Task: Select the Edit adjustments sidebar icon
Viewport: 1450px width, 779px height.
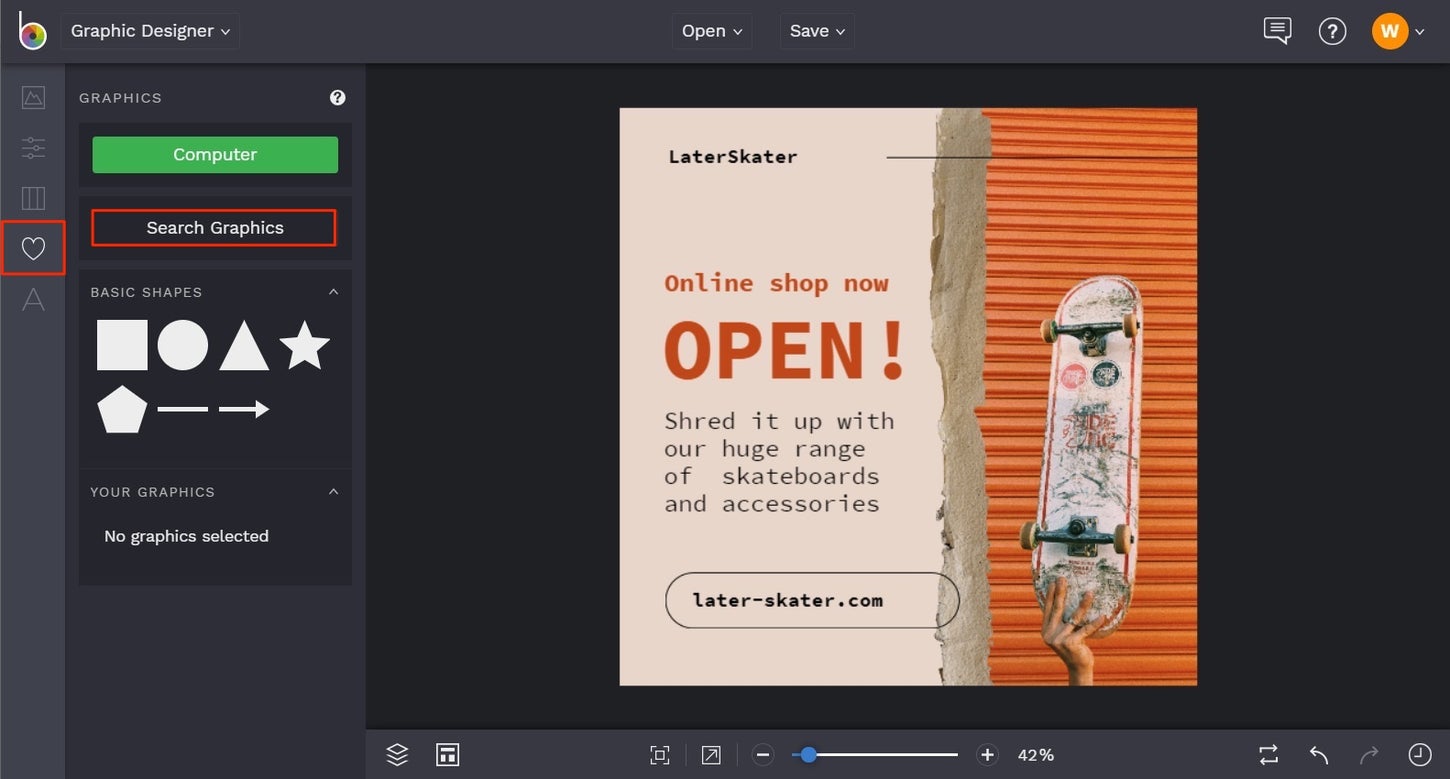Action: coord(33,147)
